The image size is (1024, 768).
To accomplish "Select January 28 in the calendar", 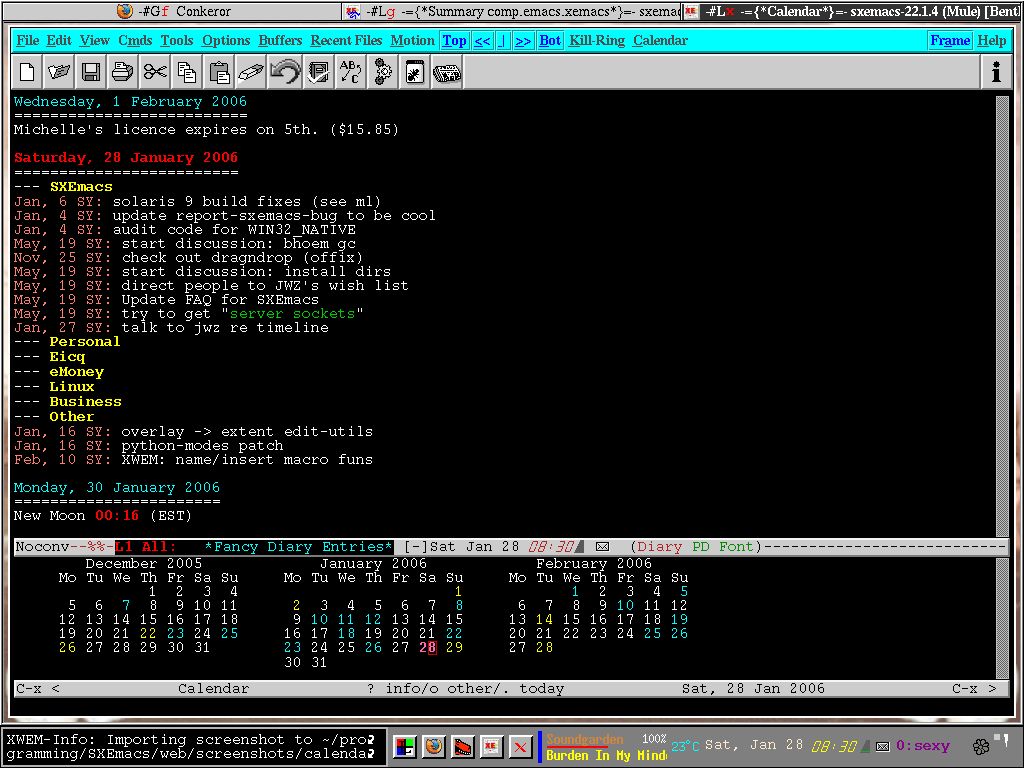I will [x=428, y=647].
